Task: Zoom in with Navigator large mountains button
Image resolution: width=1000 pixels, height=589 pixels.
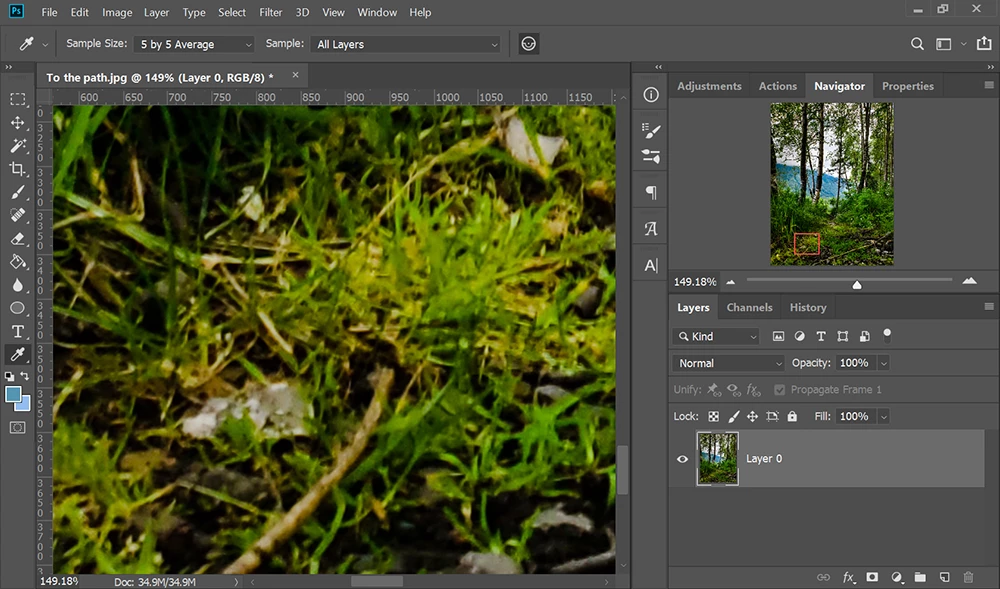Action: pos(969,280)
